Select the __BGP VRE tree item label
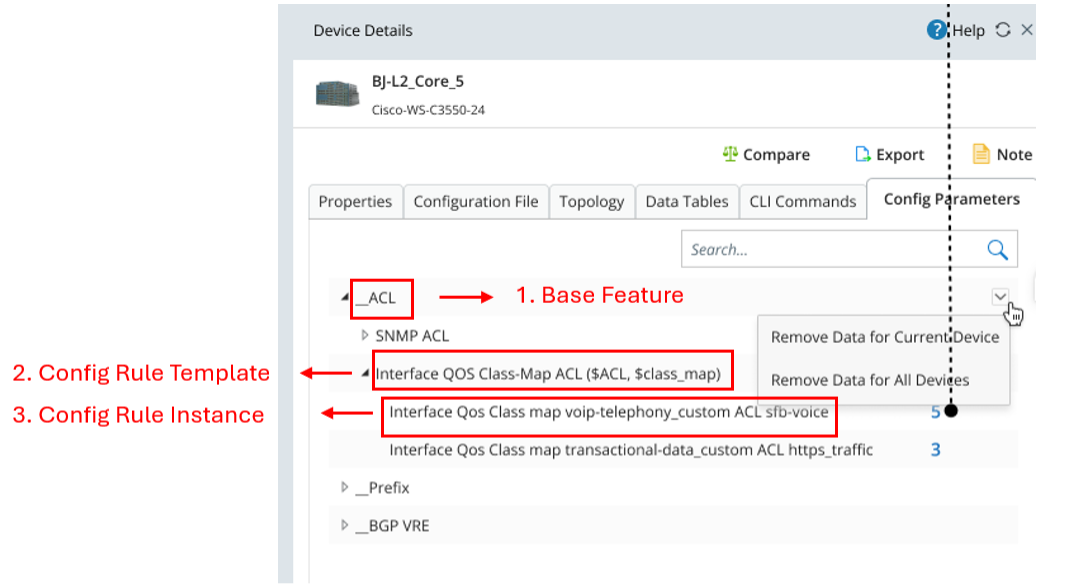The width and height of the screenshot is (1080, 585). coord(392,525)
